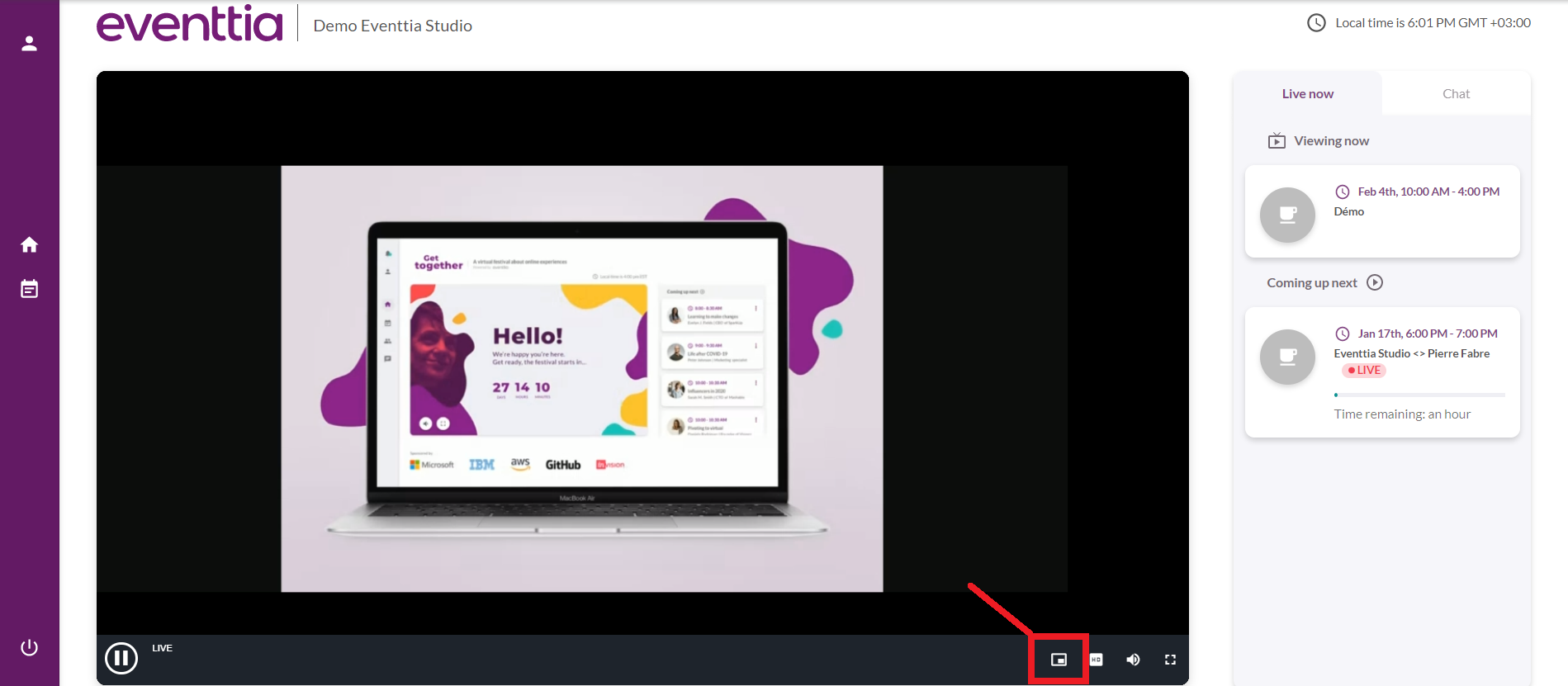Viewport: 1568px width, 686px height.
Task: Open the Démo session card
Action: pos(1381,211)
